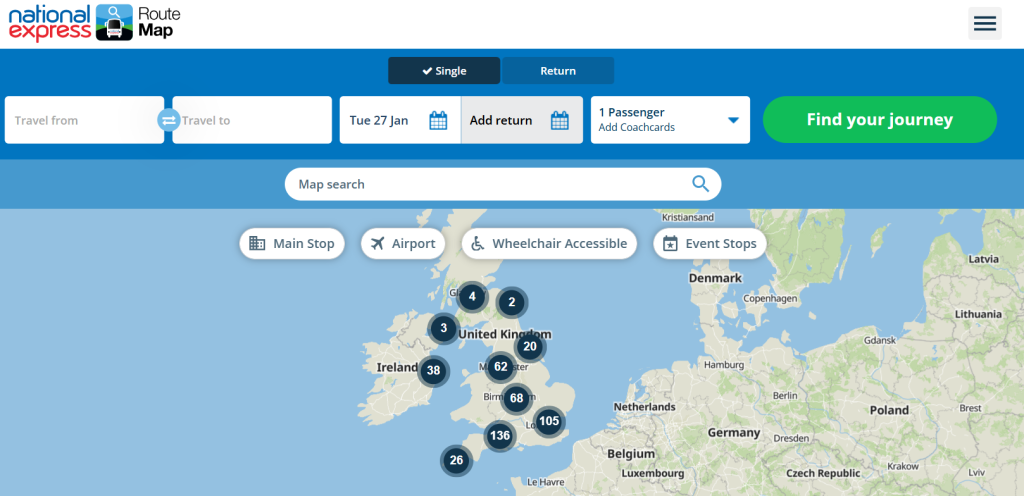Select the 105 stops cluster near London
The image size is (1024, 496).
click(548, 421)
